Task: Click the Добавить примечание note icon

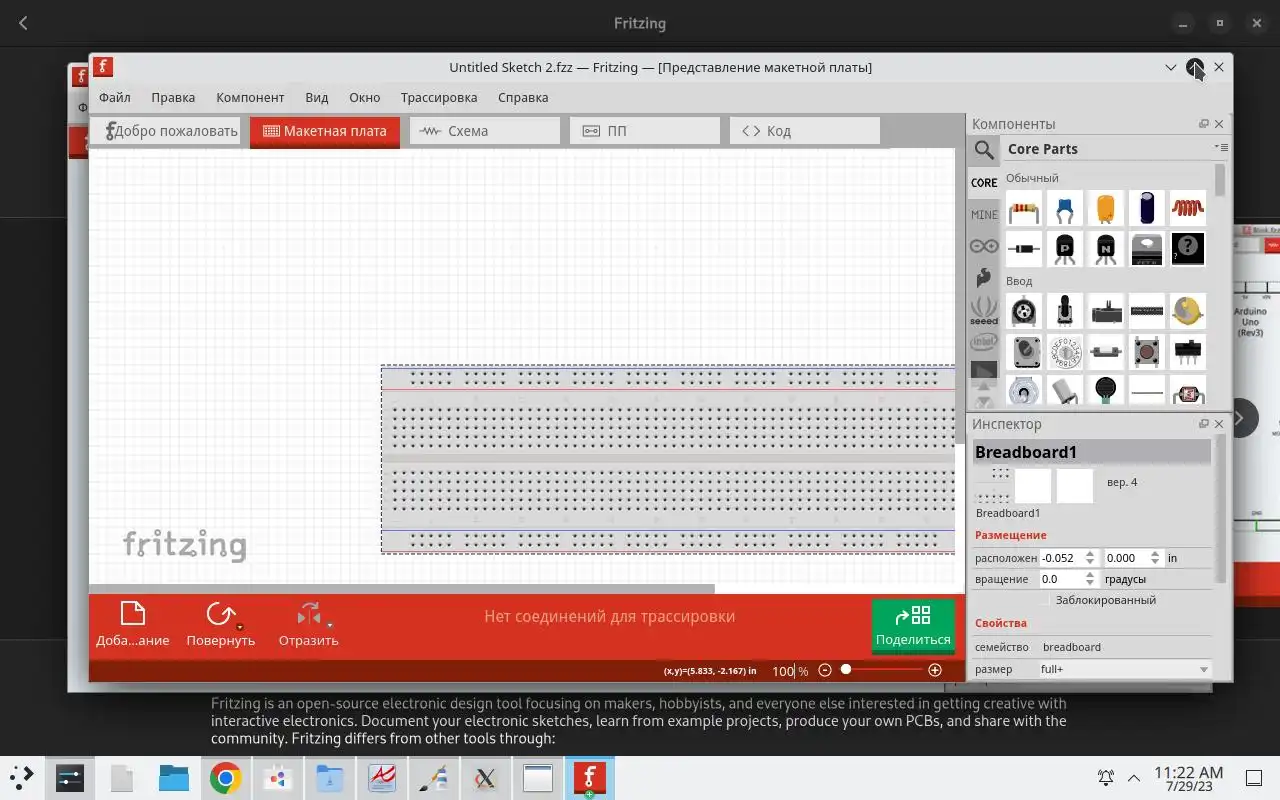Action: pos(133,613)
